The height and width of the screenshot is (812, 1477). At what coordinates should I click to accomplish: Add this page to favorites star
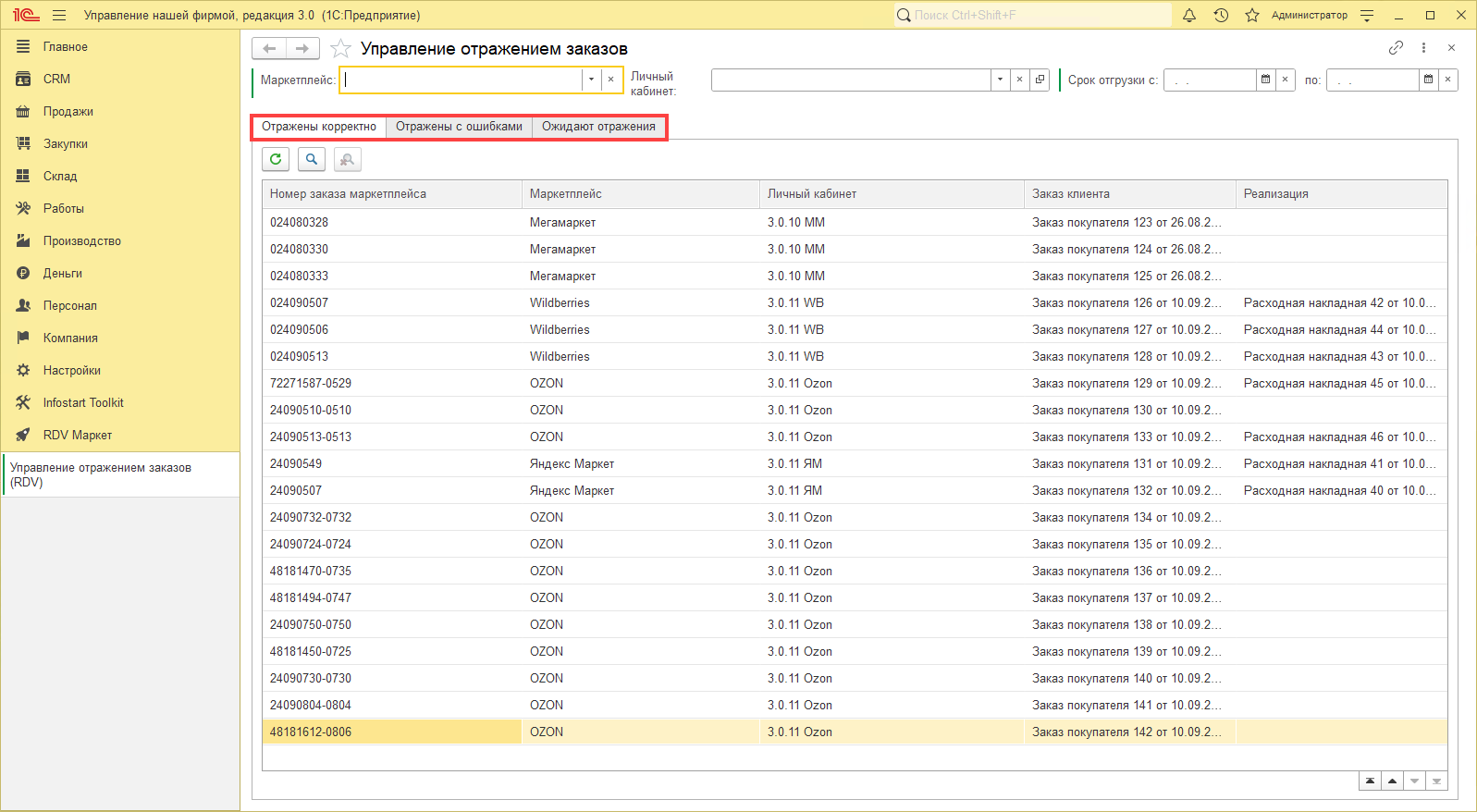click(340, 49)
